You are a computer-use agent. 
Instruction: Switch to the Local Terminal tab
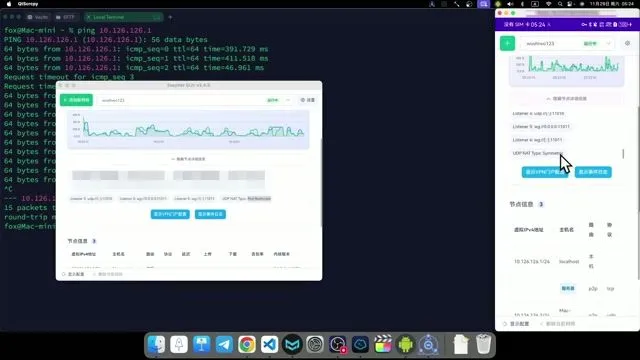coord(123,17)
